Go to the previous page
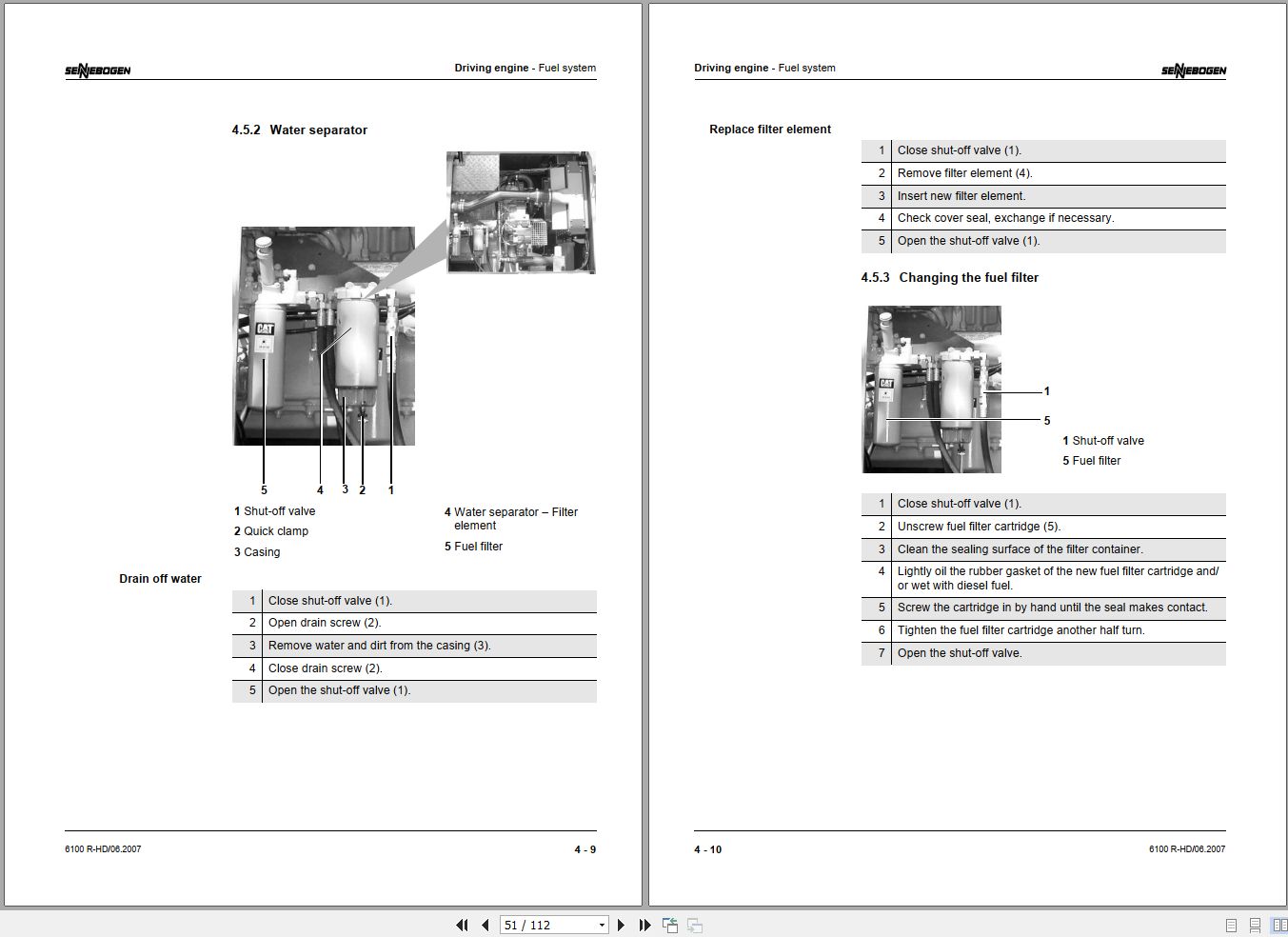The image size is (1288, 937). click(485, 925)
